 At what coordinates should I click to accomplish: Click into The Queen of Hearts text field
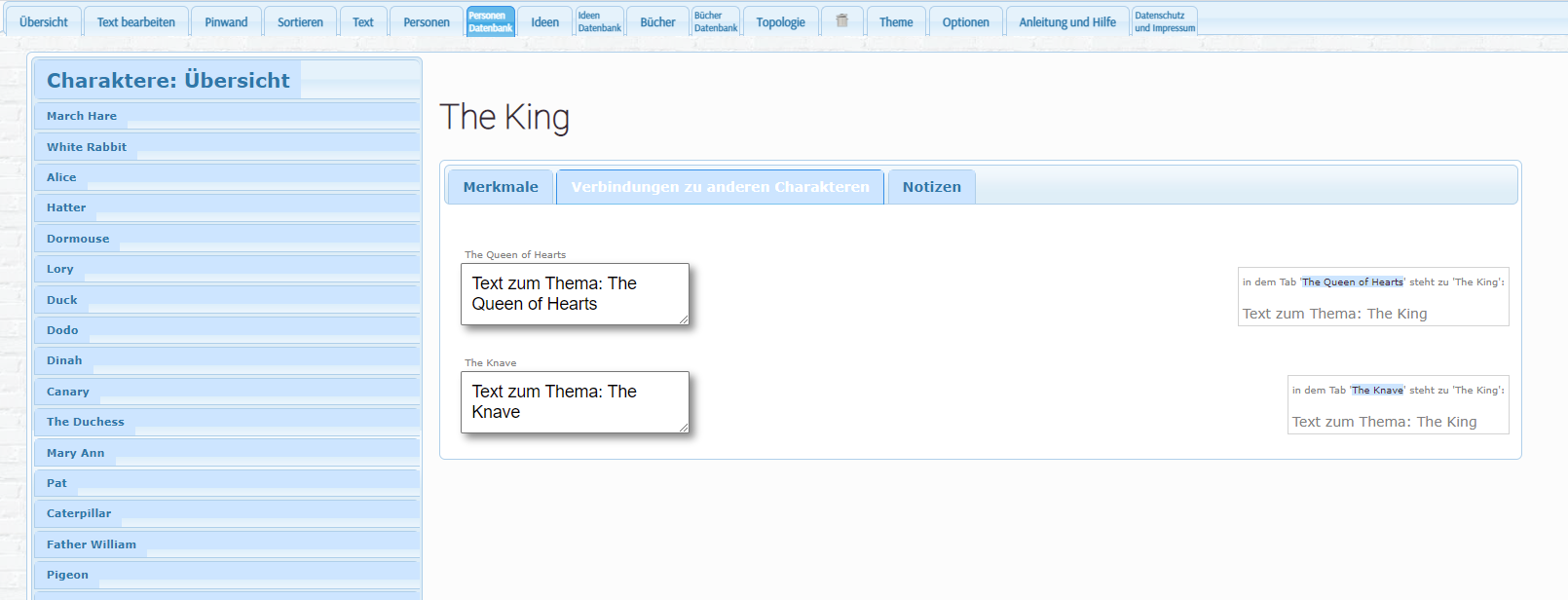point(575,294)
